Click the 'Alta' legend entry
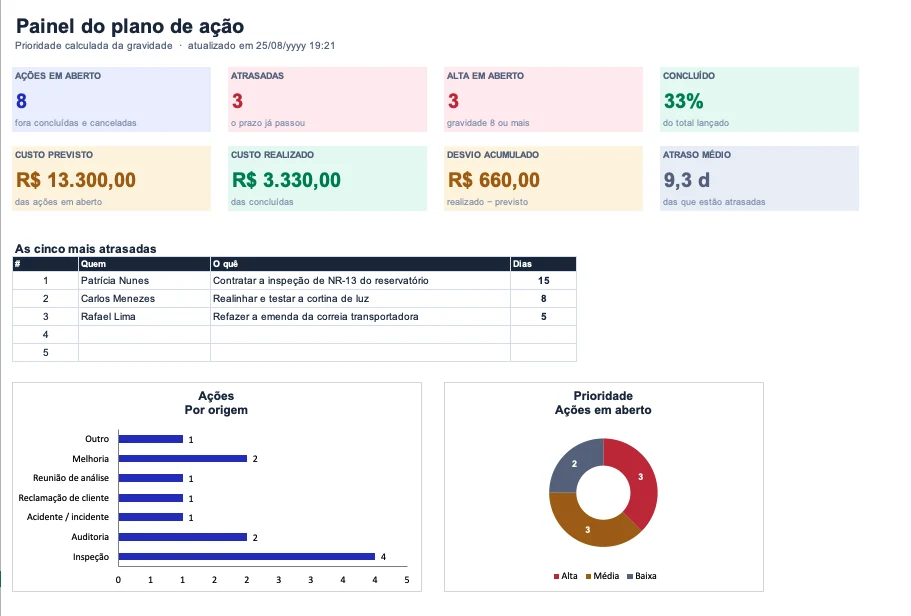Screen dimensions: 911x616 [566, 576]
